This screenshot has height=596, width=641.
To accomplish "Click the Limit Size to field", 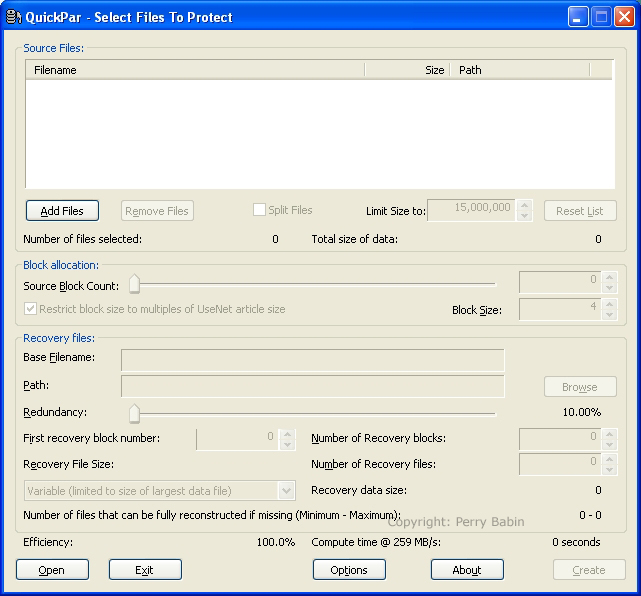I will coord(471,210).
